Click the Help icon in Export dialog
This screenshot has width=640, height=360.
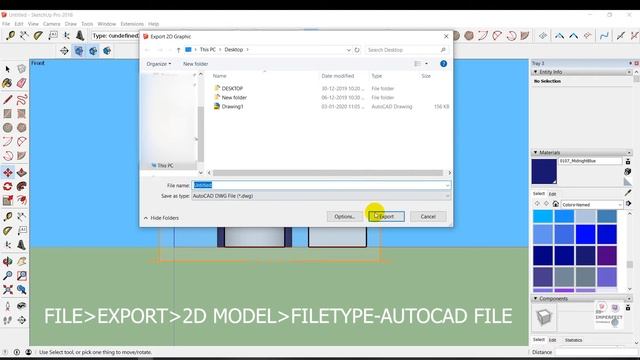(443, 64)
